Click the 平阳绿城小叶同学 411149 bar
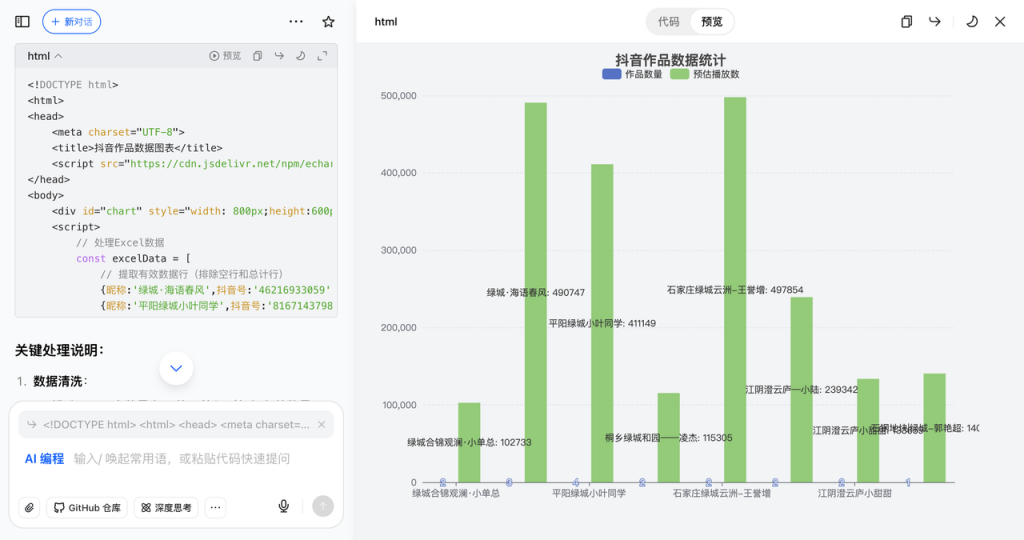The image size is (1024, 540). tap(602, 323)
